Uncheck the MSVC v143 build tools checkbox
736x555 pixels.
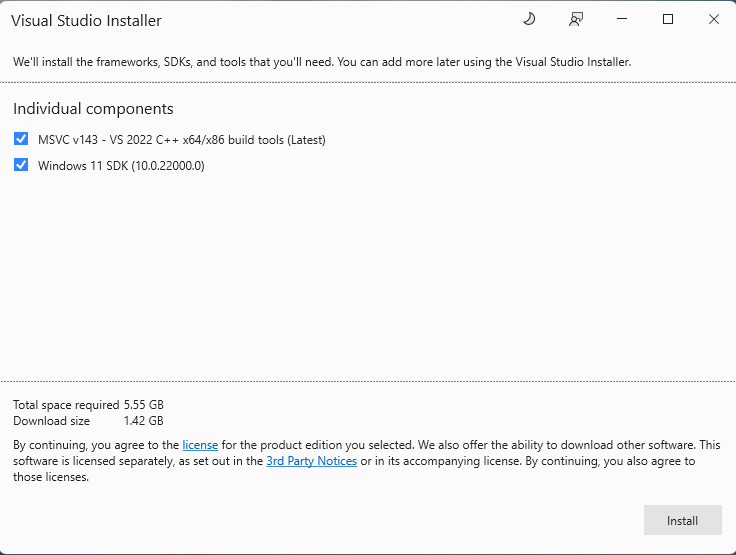(x=21, y=139)
